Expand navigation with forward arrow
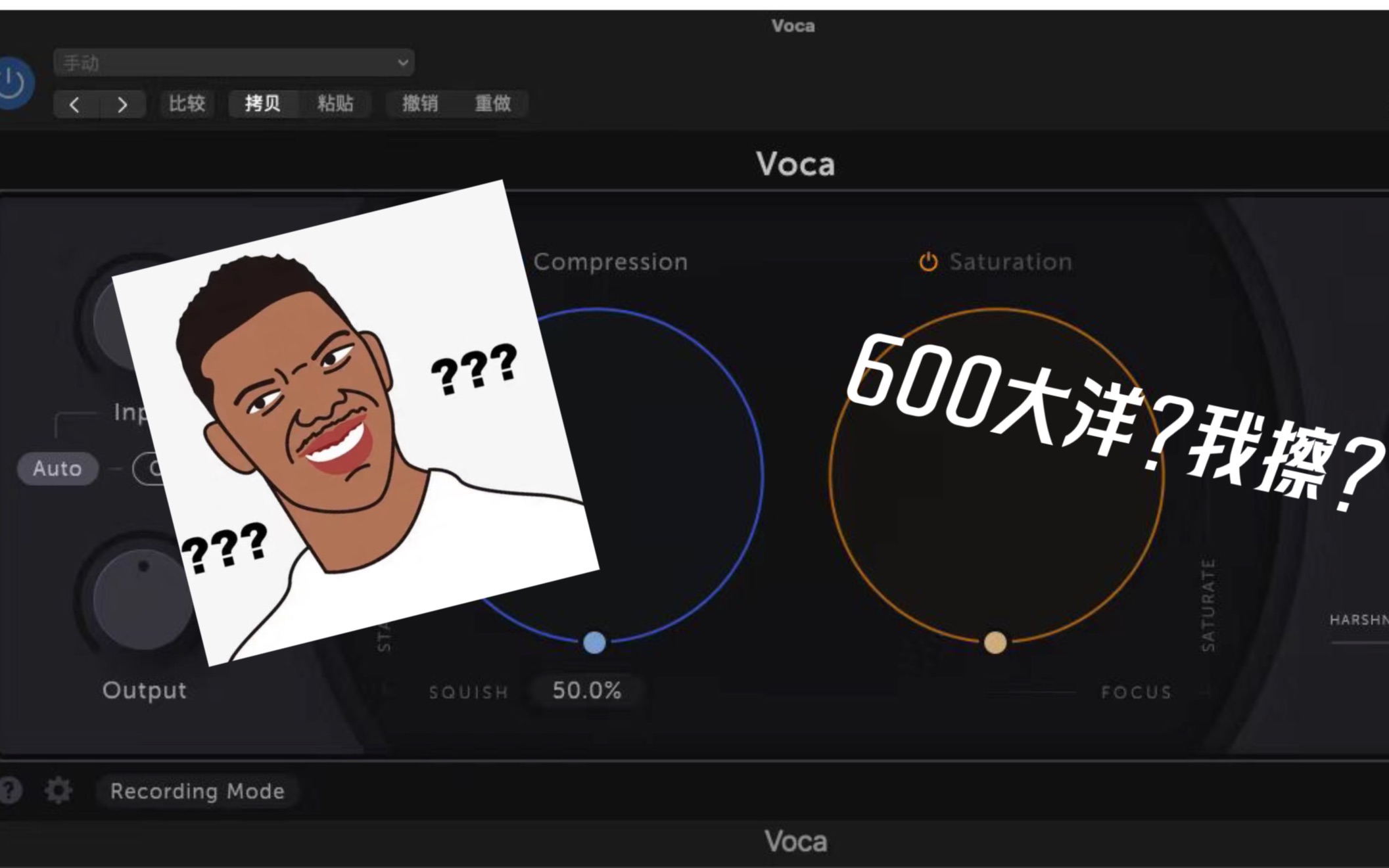 click(x=122, y=104)
